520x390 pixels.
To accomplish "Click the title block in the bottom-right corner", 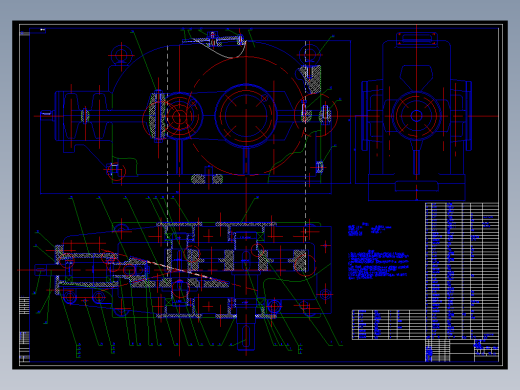I will pyautogui.click(x=462, y=350).
